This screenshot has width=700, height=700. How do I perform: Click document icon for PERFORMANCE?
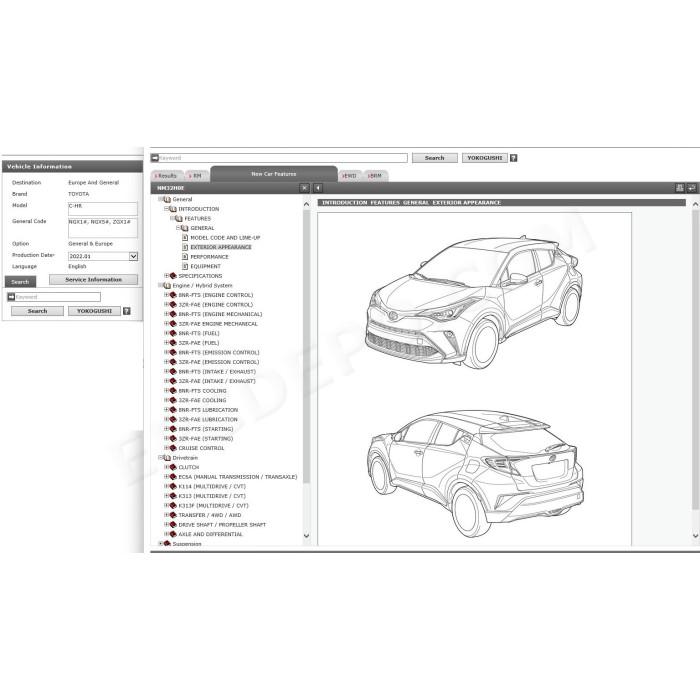coord(185,257)
